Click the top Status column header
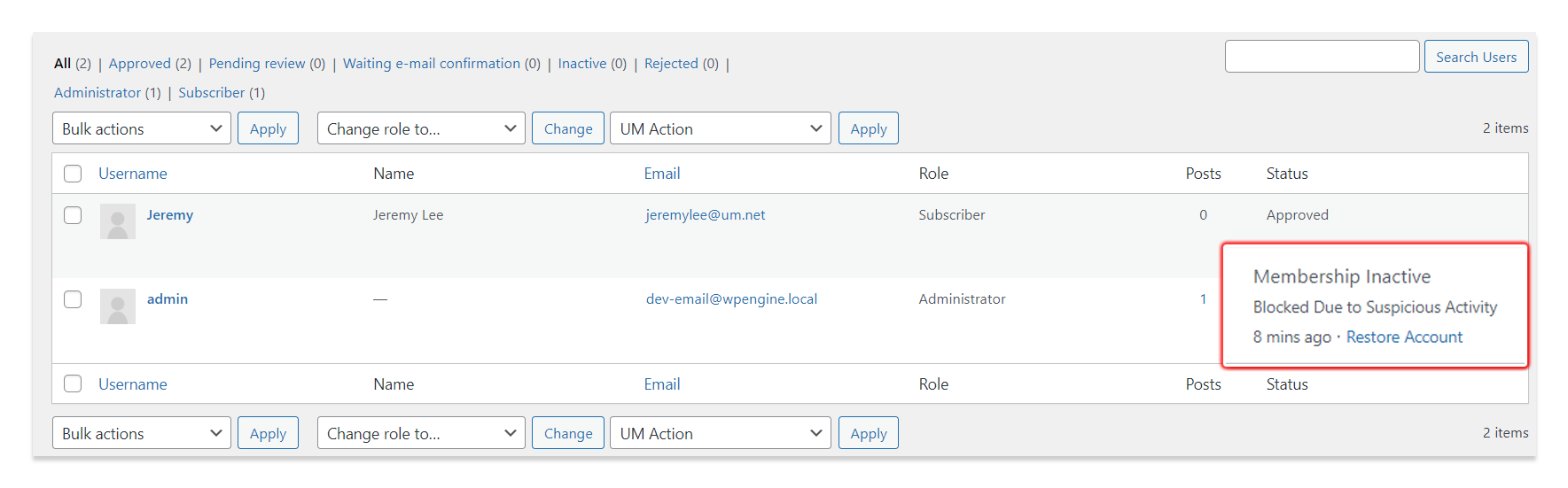This screenshot has width=1568, height=488. click(x=1287, y=174)
